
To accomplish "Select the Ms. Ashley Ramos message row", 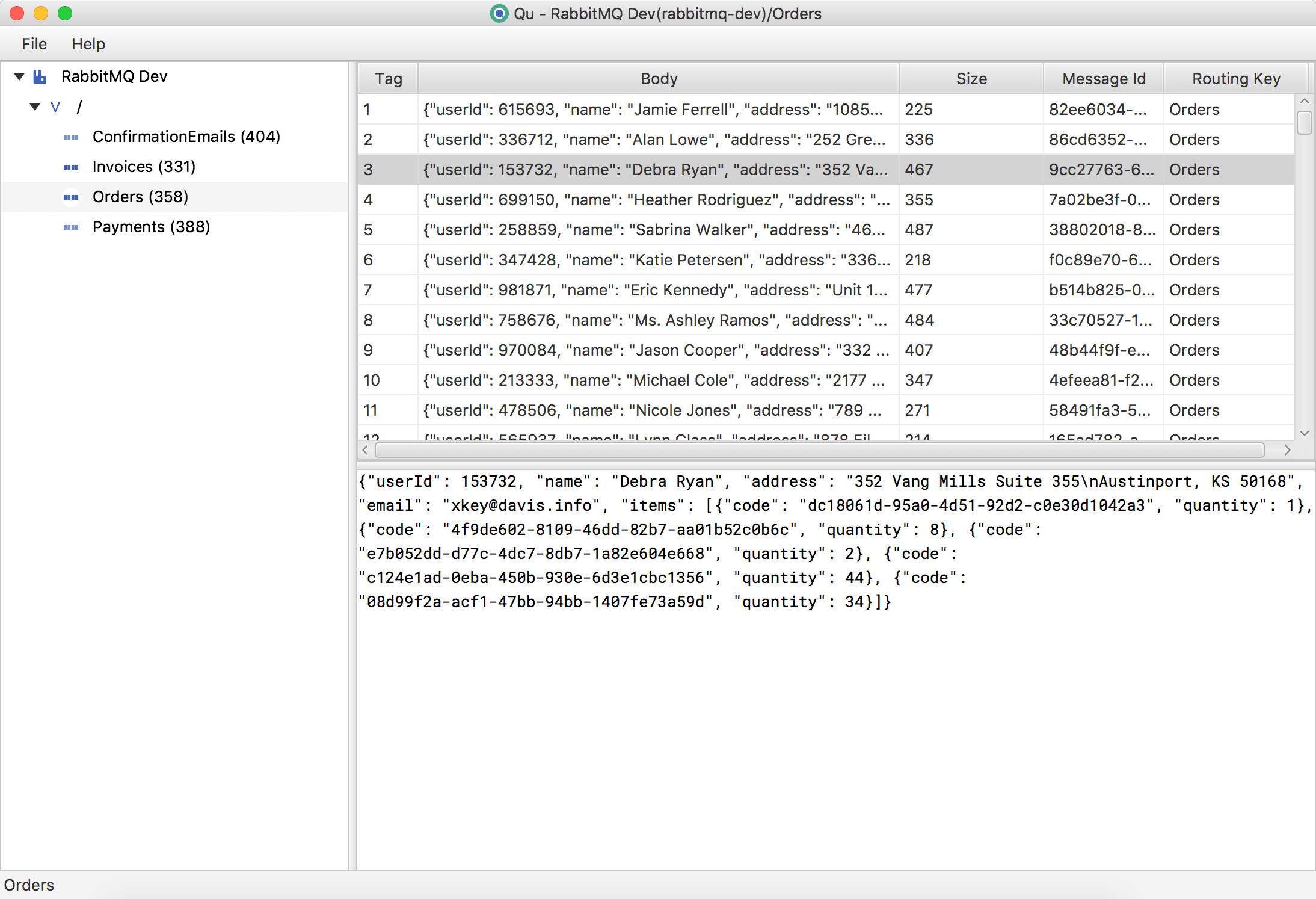I will click(x=826, y=320).
